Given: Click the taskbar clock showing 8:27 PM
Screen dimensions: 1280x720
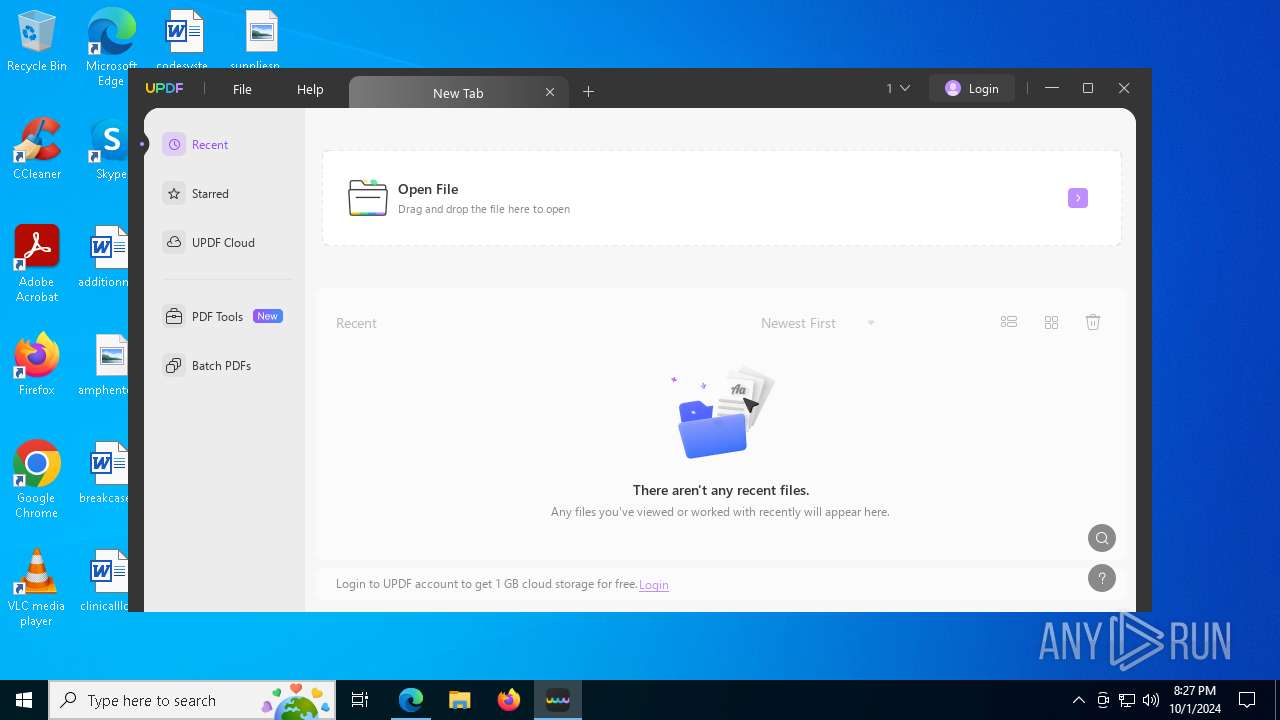Looking at the screenshot, I should pos(1195,700).
